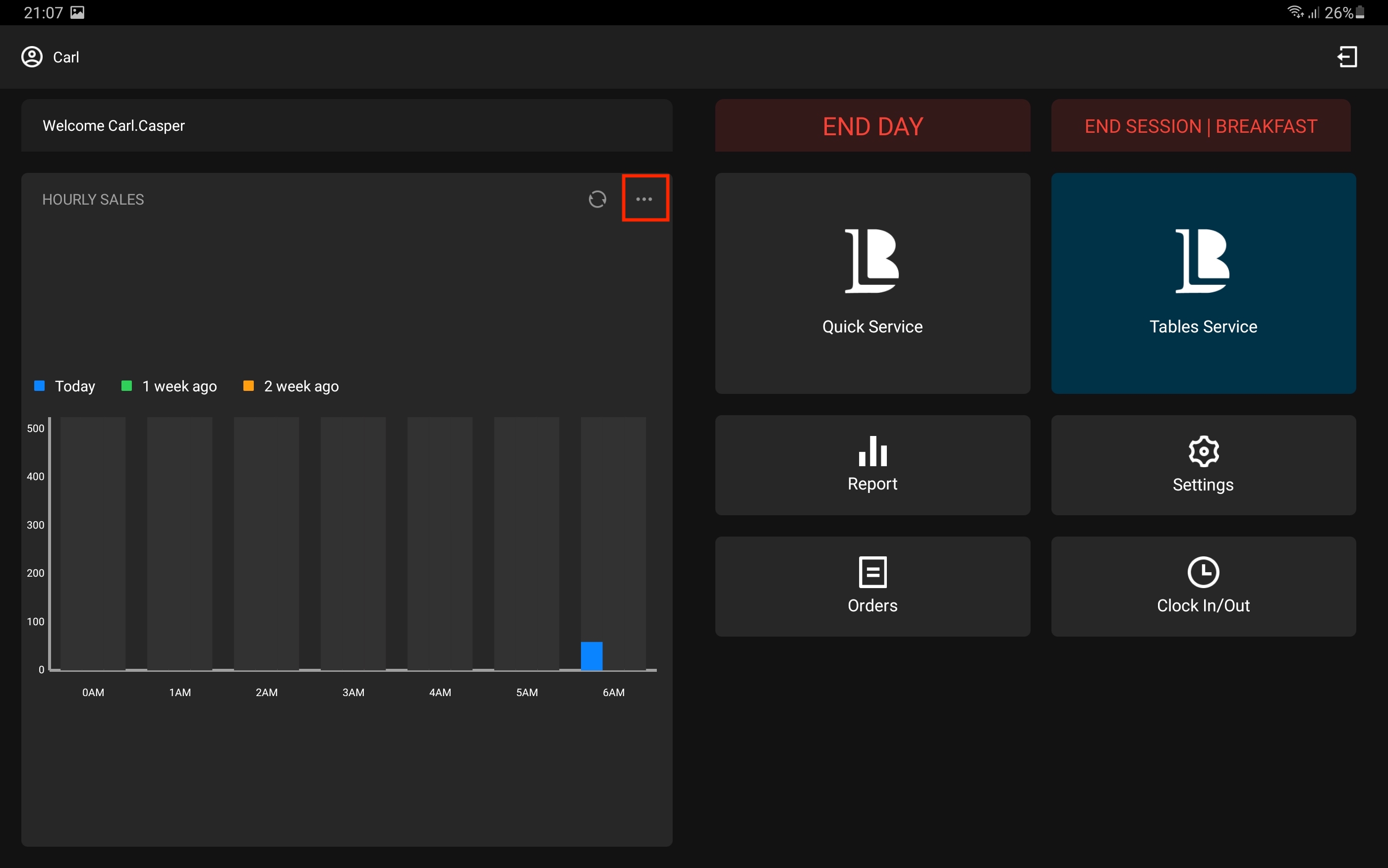Viewport: 1388px width, 868px height.
Task: Click the Carl user profile icon
Action: coord(32,57)
